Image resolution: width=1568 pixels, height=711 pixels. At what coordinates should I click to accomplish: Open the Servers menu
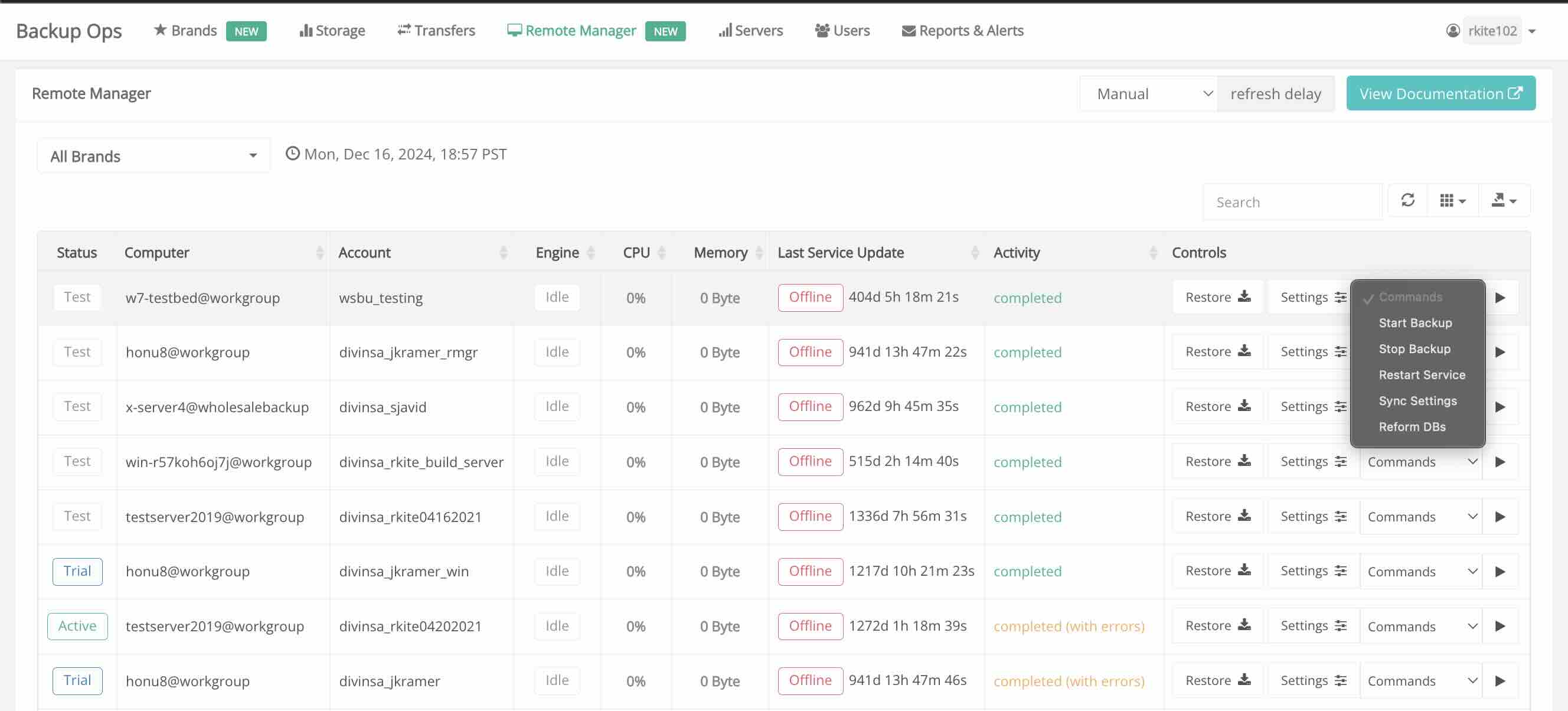click(750, 31)
